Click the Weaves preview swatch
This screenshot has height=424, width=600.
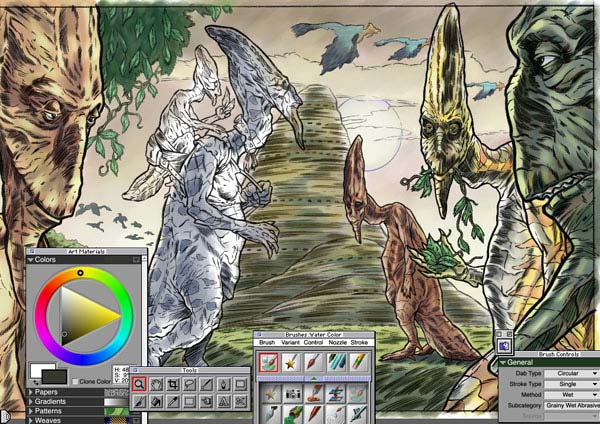pos(117,421)
